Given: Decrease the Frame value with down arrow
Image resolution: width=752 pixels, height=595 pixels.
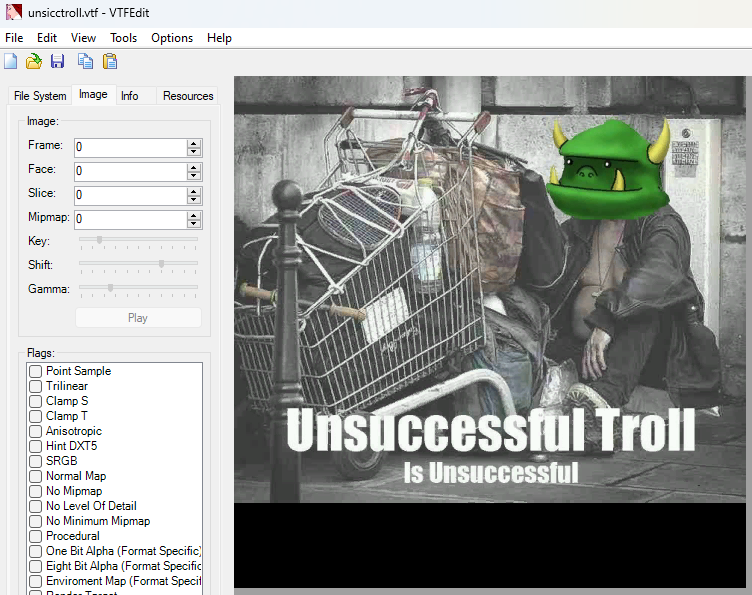Looking at the screenshot, I should point(194,152).
